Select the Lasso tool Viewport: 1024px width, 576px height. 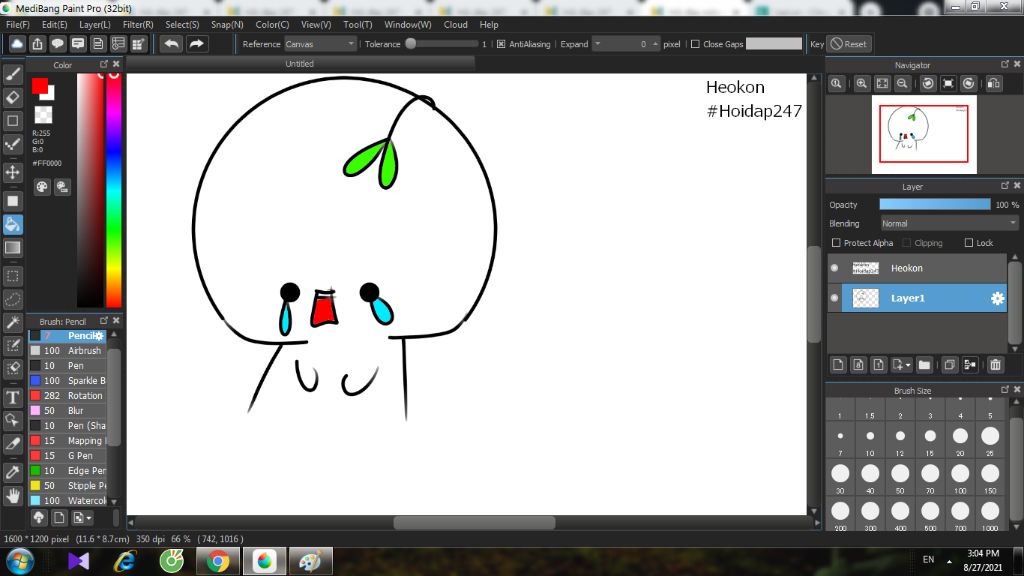click(12, 299)
